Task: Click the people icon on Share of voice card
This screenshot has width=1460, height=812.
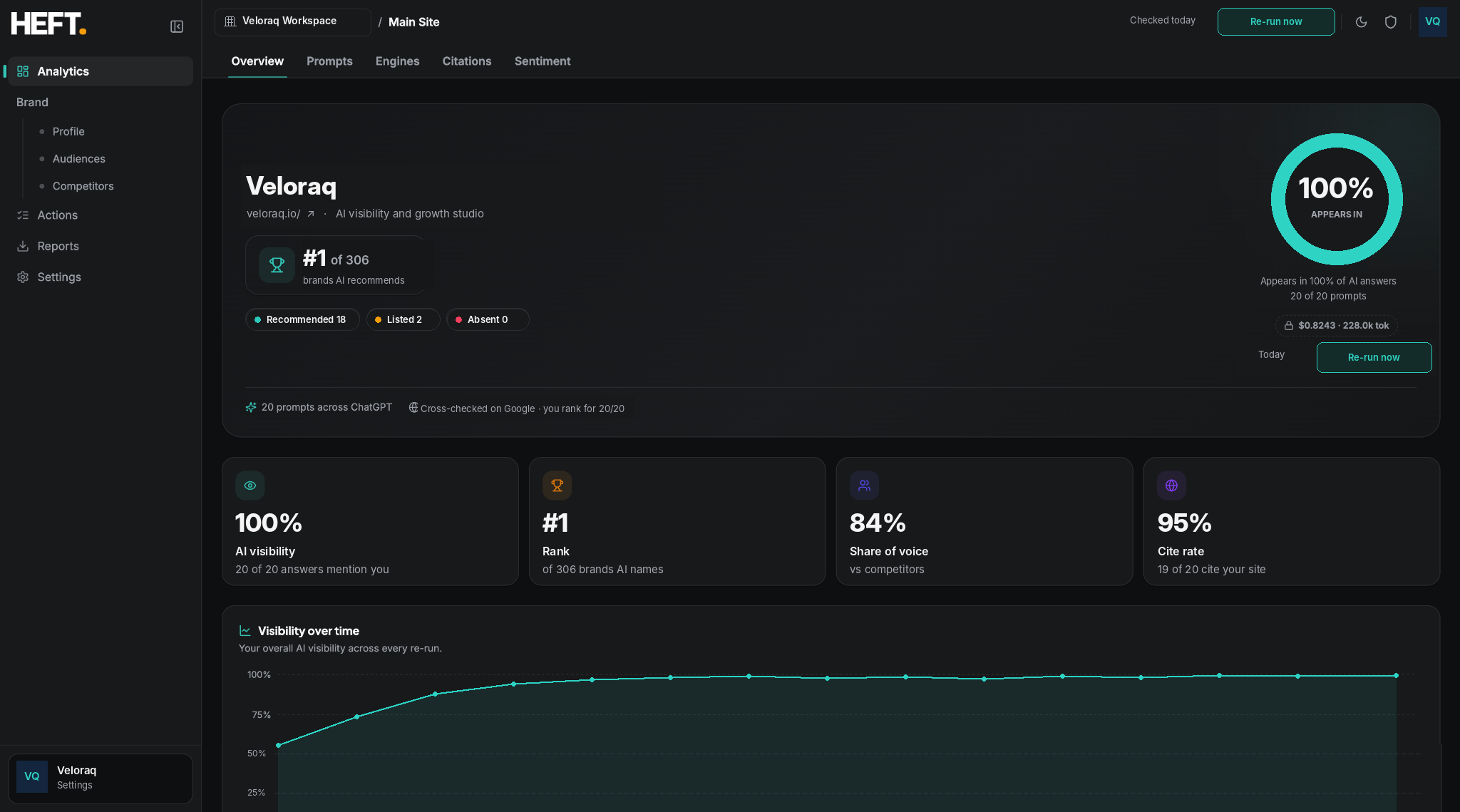Action: [865, 485]
